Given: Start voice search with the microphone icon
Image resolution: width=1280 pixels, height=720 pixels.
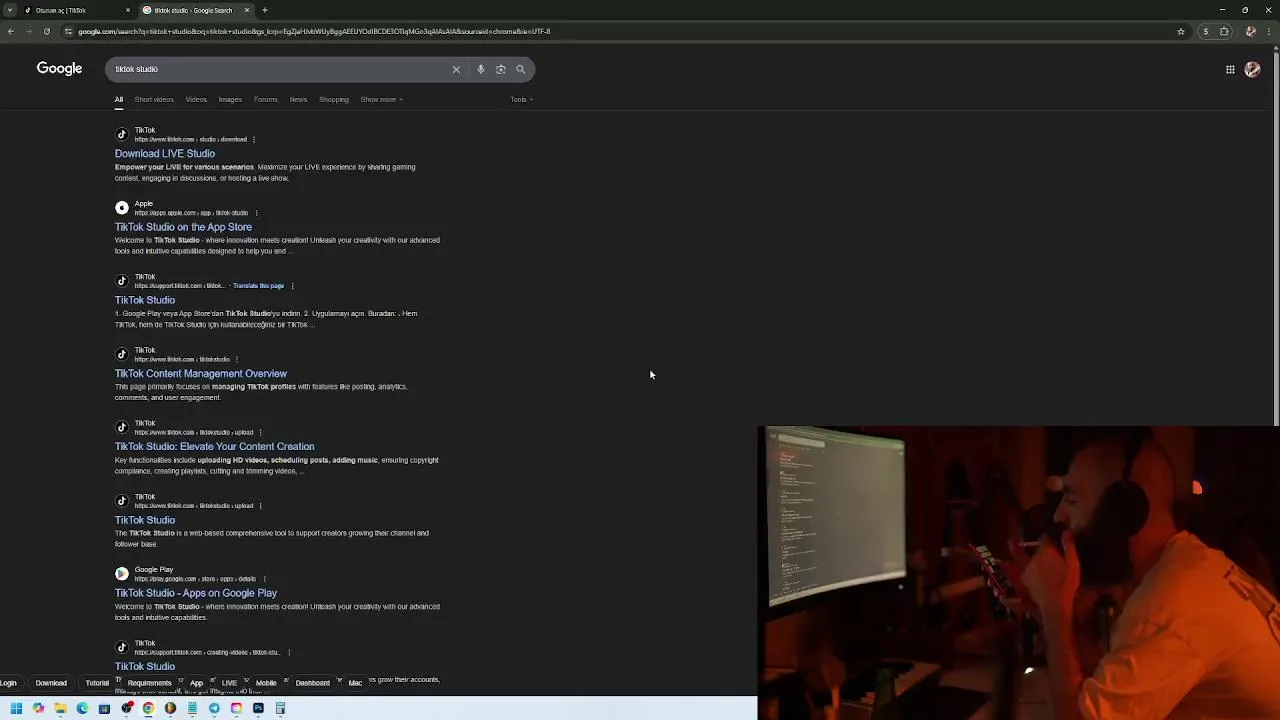Looking at the screenshot, I should pos(481,69).
